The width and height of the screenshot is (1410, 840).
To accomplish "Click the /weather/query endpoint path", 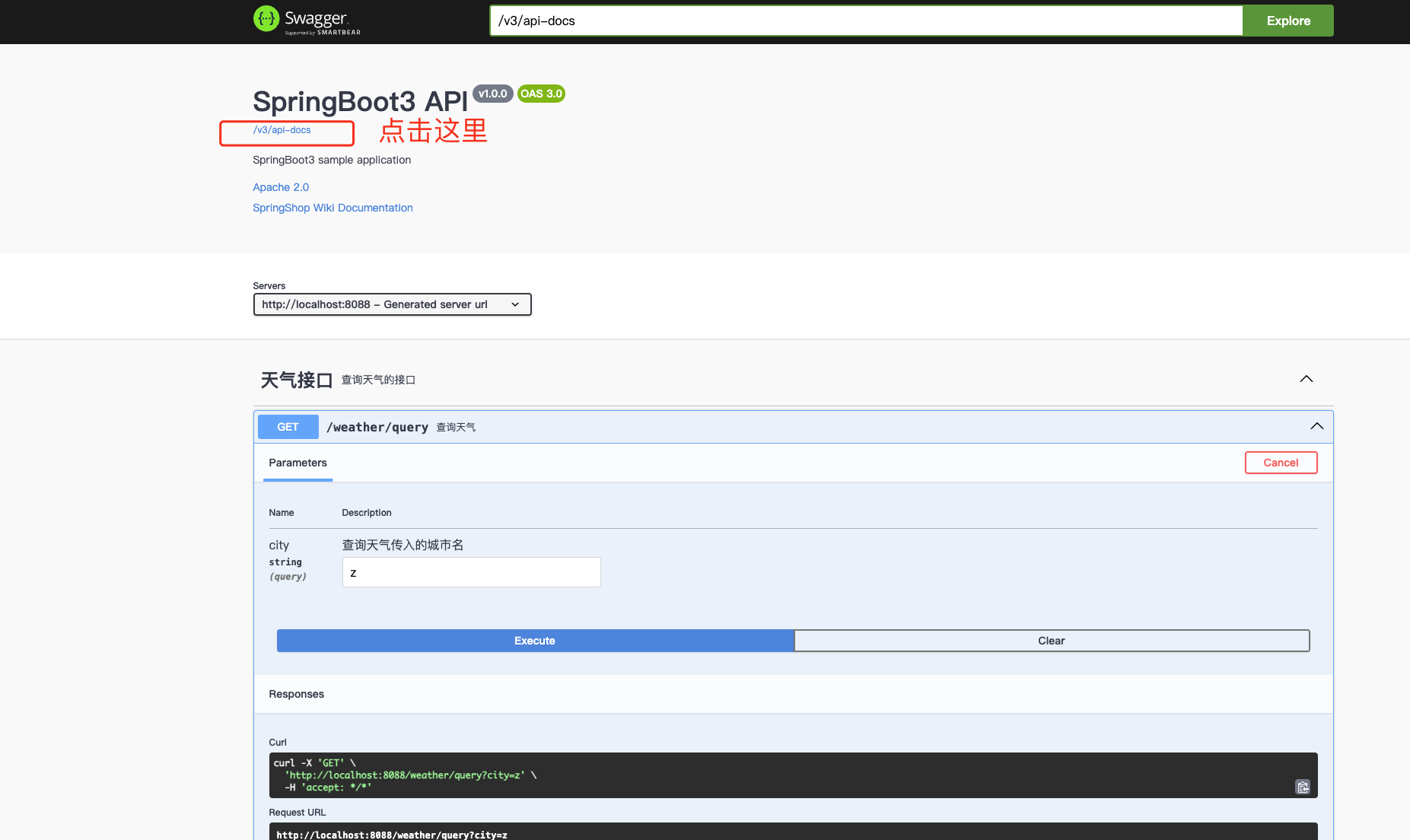I will coord(377,428).
